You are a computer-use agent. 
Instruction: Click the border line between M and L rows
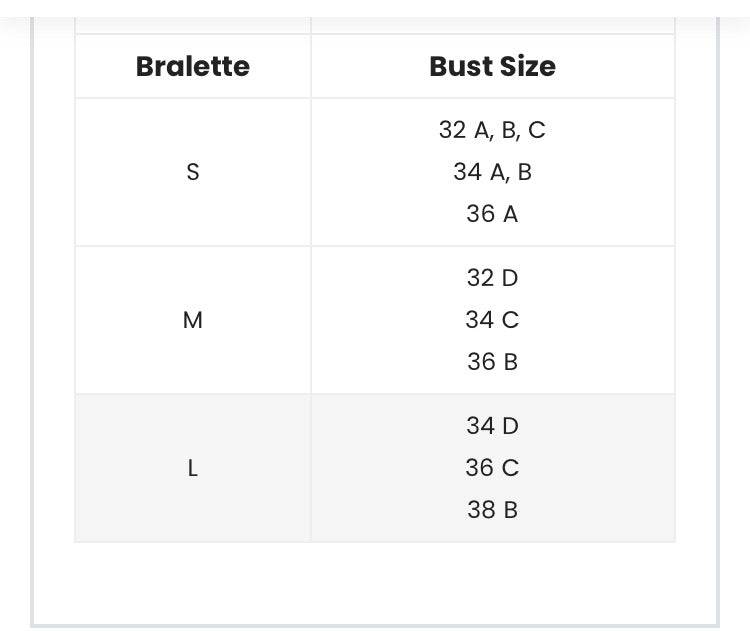coord(375,394)
